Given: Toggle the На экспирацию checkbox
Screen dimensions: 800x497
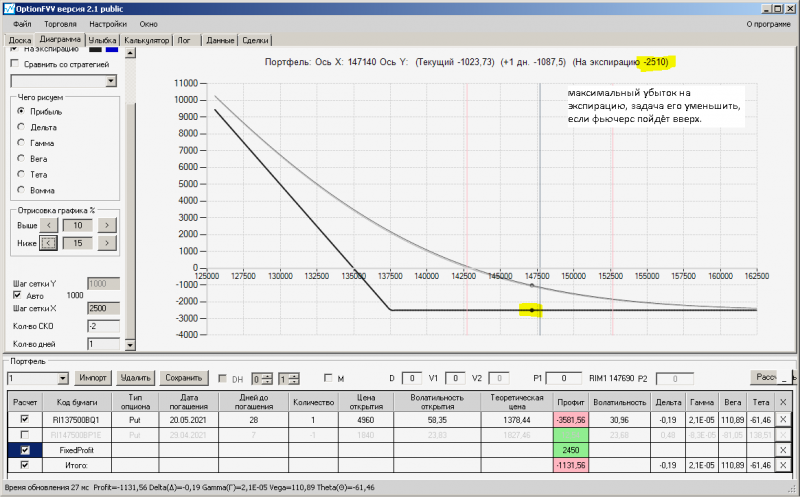Looking at the screenshot, I should tap(15, 49).
